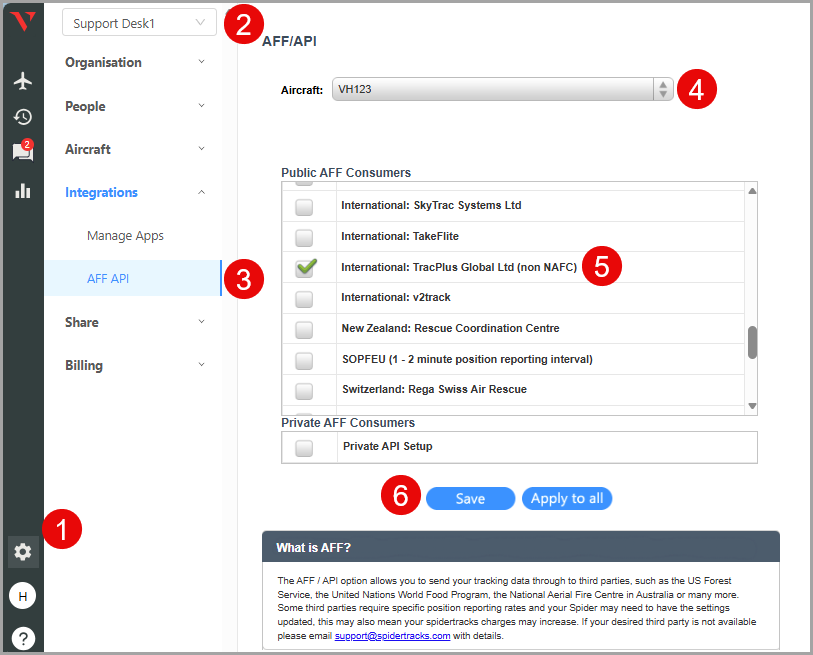Expand the People sidebar section
Screen dimensions: 813x655
point(134,106)
